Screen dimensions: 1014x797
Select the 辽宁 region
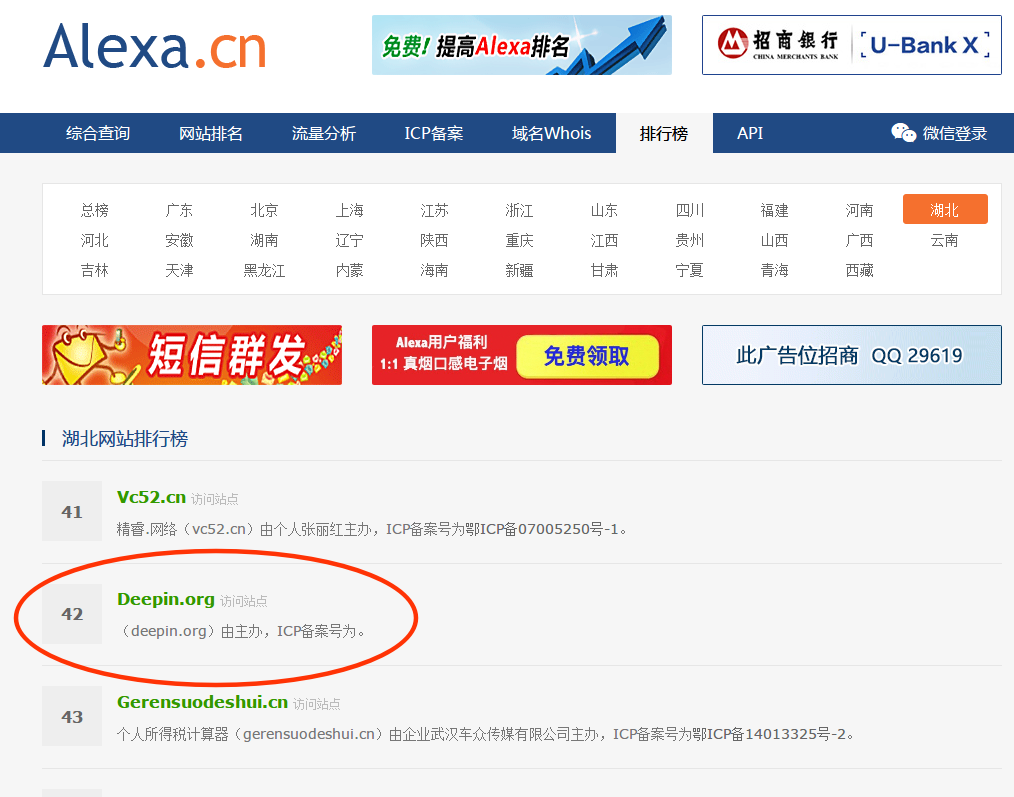click(349, 240)
